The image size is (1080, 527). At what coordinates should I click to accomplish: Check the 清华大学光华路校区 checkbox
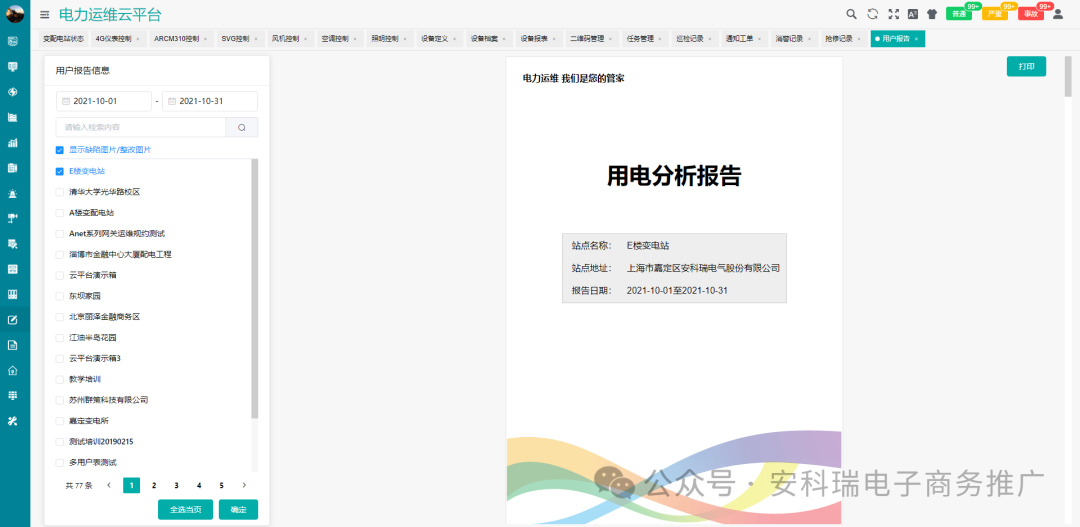point(60,192)
